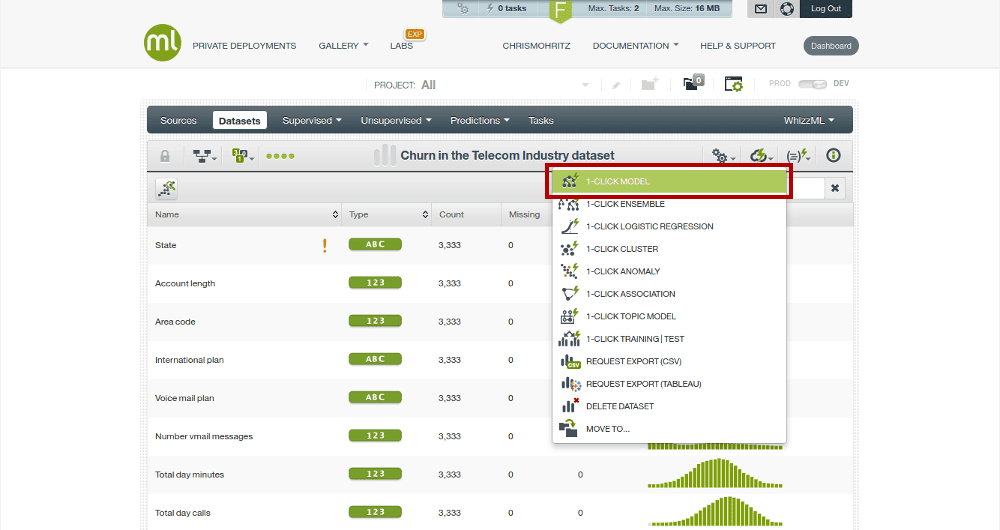Click the 0 tasks indicator
1000x530 pixels.
[507, 8]
